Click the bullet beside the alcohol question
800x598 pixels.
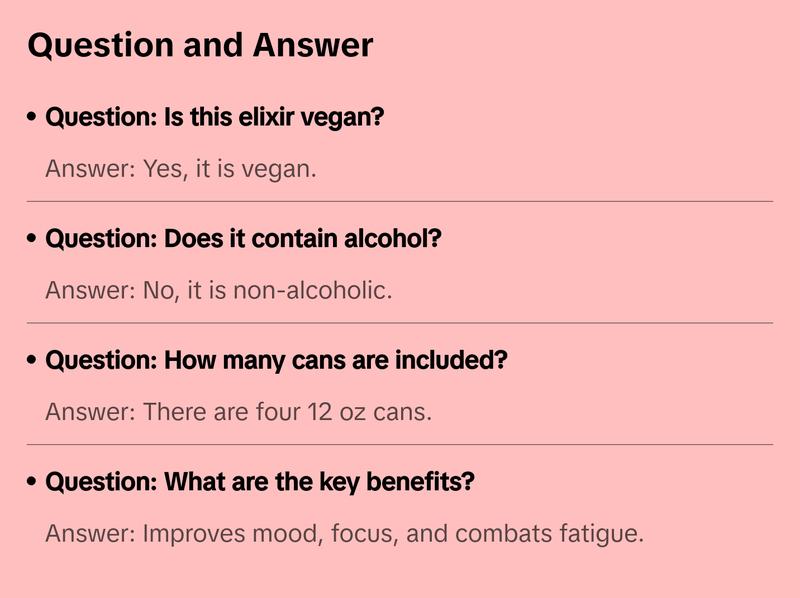pyautogui.click(x=33, y=239)
